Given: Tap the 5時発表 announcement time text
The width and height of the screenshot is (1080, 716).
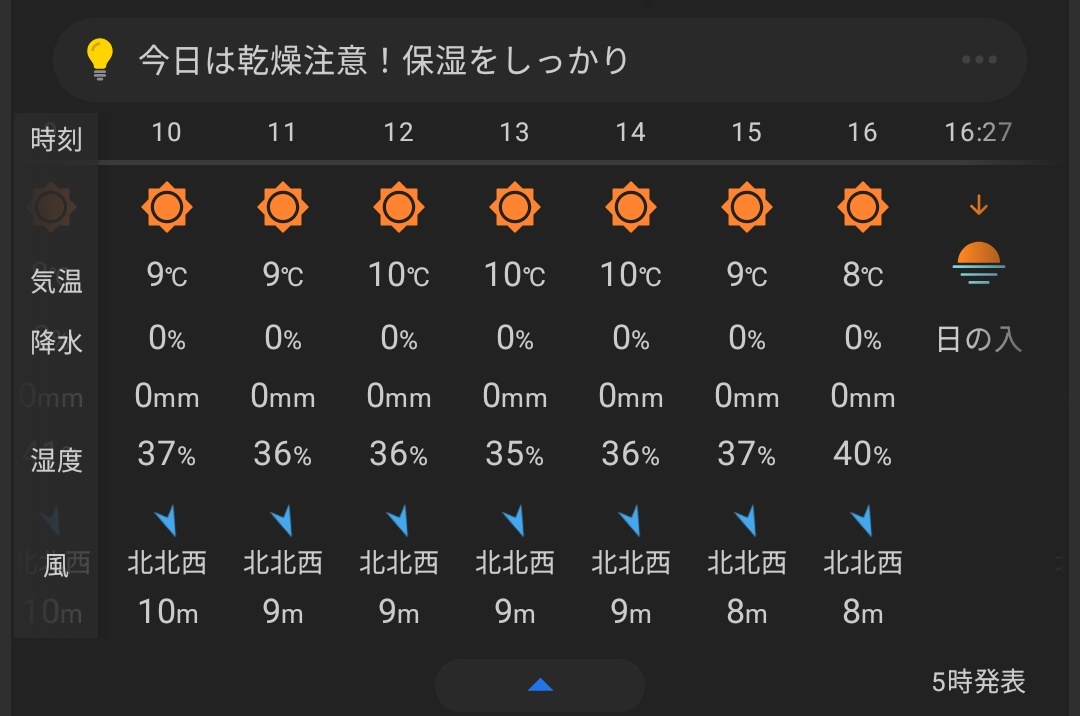Looking at the screenshot, I should 979,682.
